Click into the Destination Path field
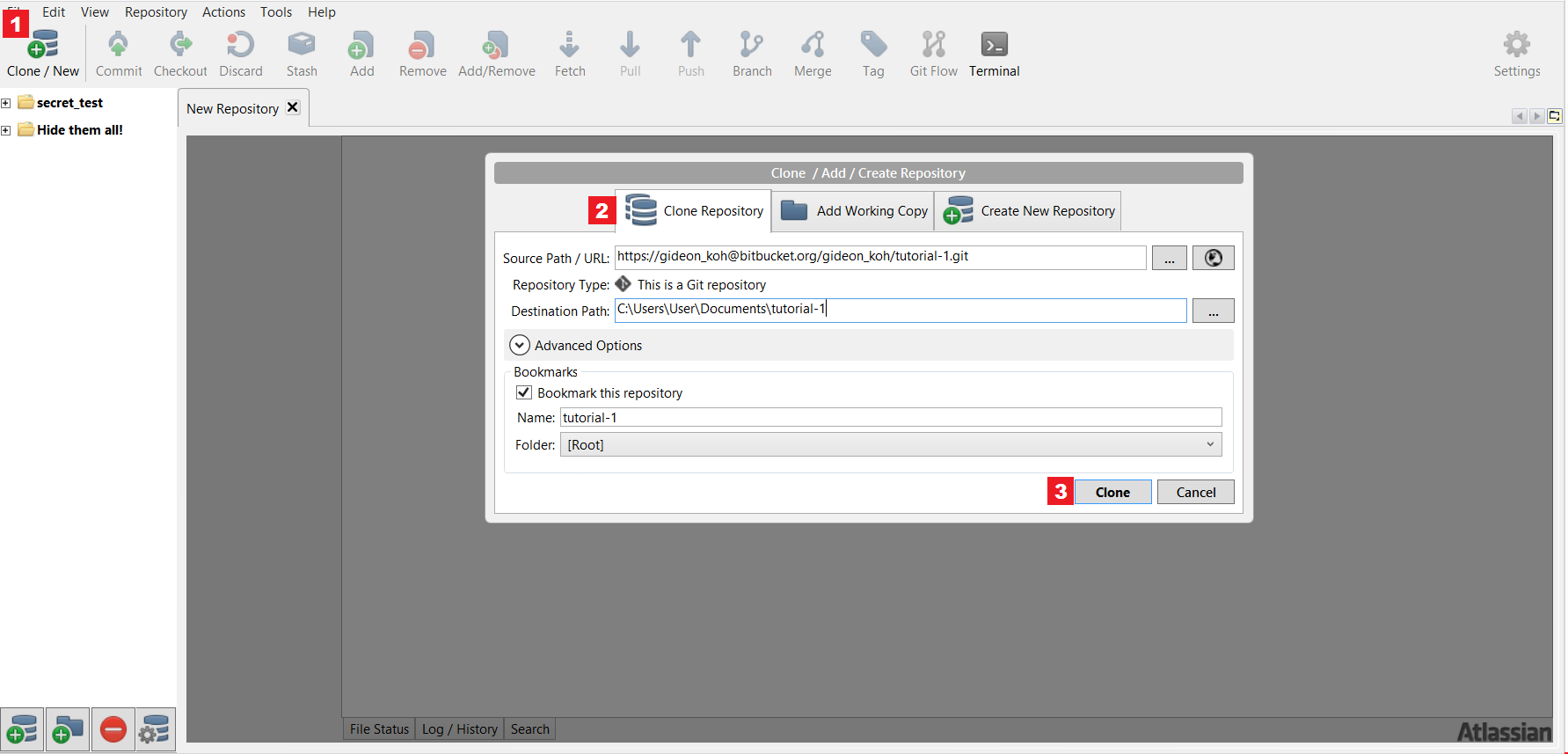Viewport: 1568px width, 754px height. click(x=901, y=310)
